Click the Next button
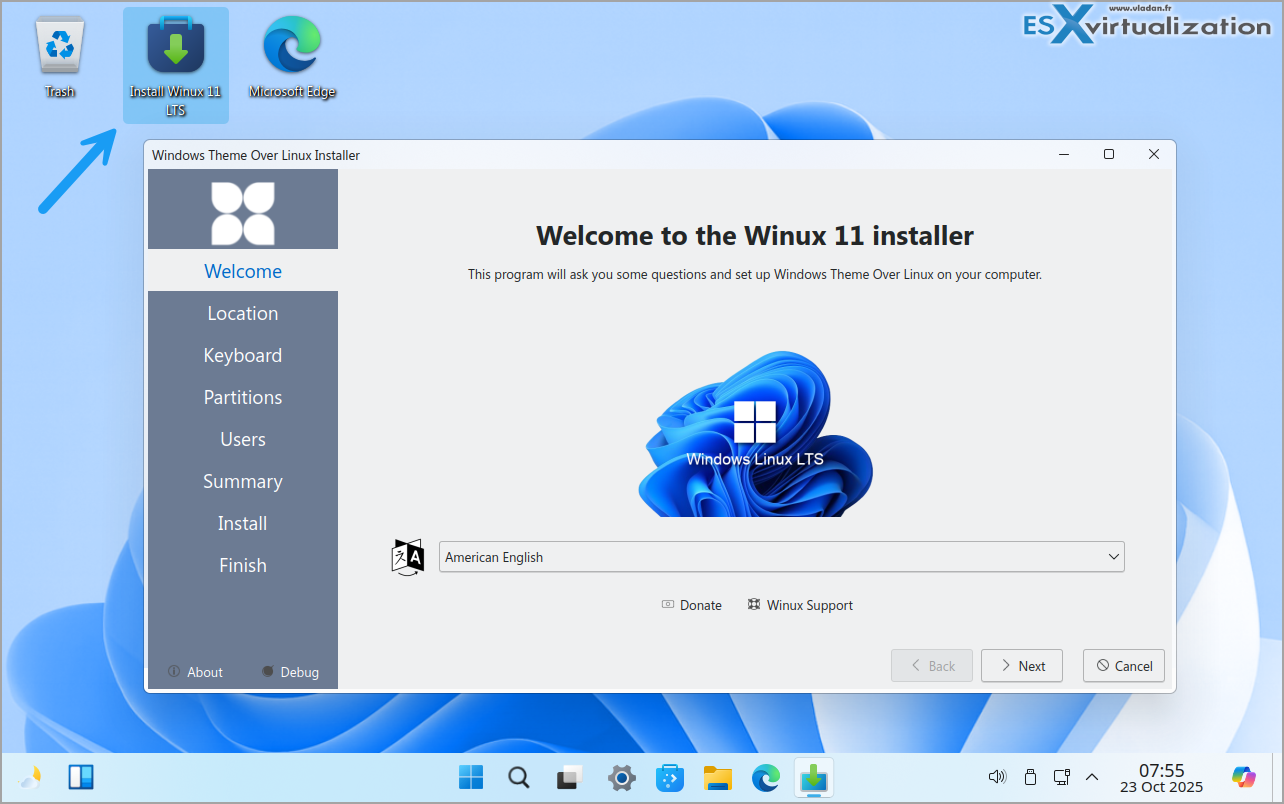The image size is (1284, 804). (1021, 666)
